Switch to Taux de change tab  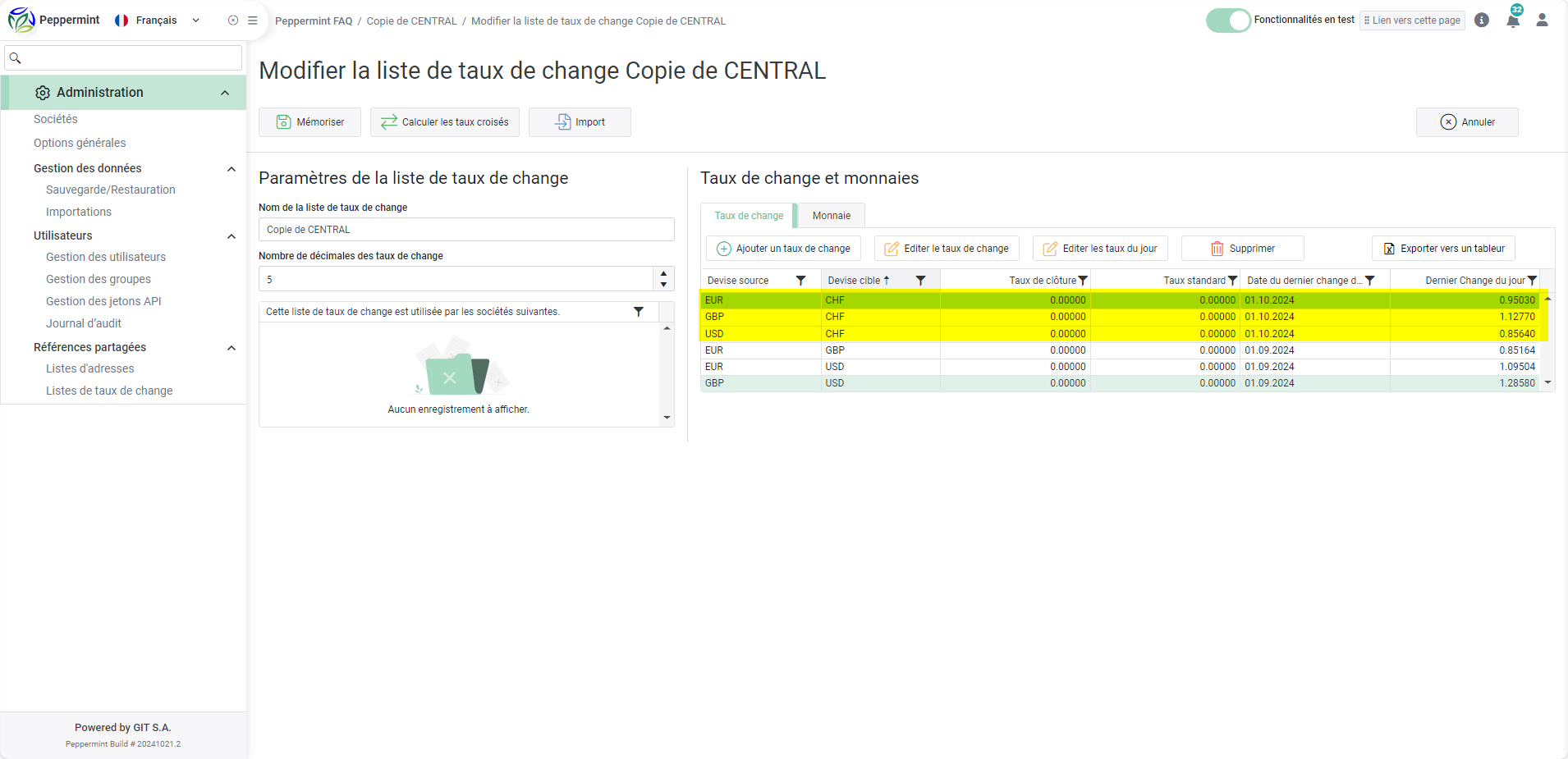pos(749,216)
